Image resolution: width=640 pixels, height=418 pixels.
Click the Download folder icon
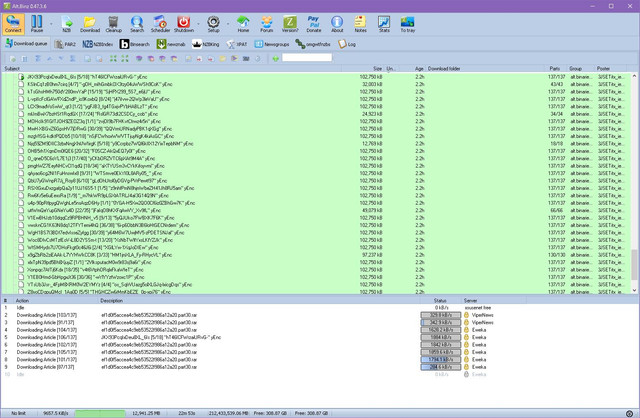[90, 24]
